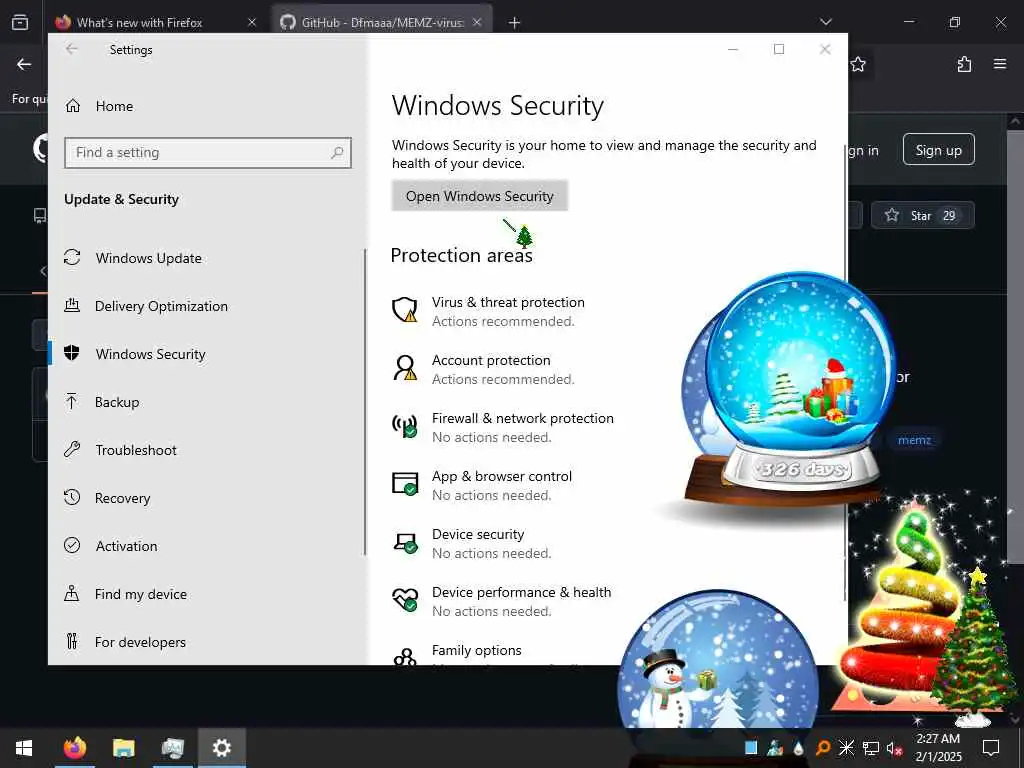This screenshot has width=1024, height=768.
Task: Click the Device health heart icon
Action: 405,600
